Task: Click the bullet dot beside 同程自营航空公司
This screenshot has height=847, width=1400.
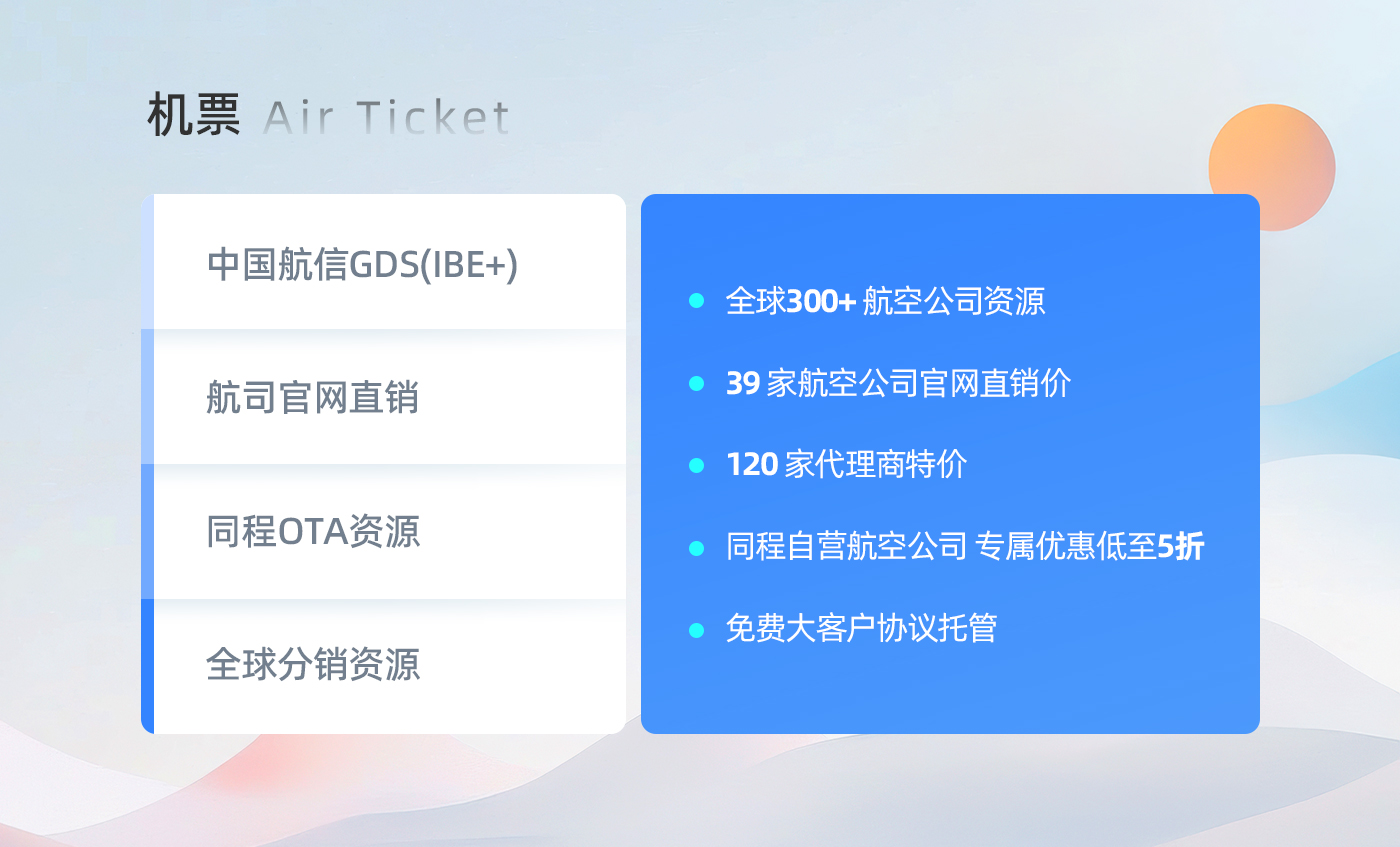Action: [x=697, y=547]
